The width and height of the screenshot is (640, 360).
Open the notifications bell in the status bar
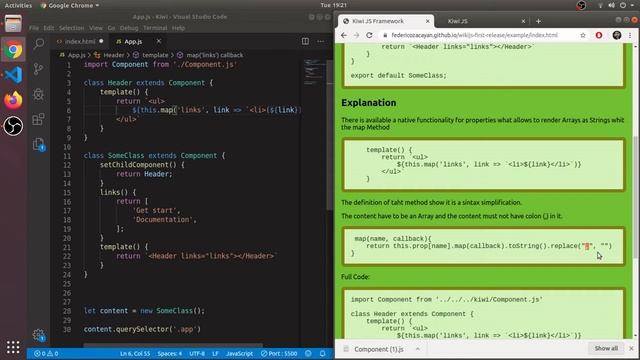point(322,353)
